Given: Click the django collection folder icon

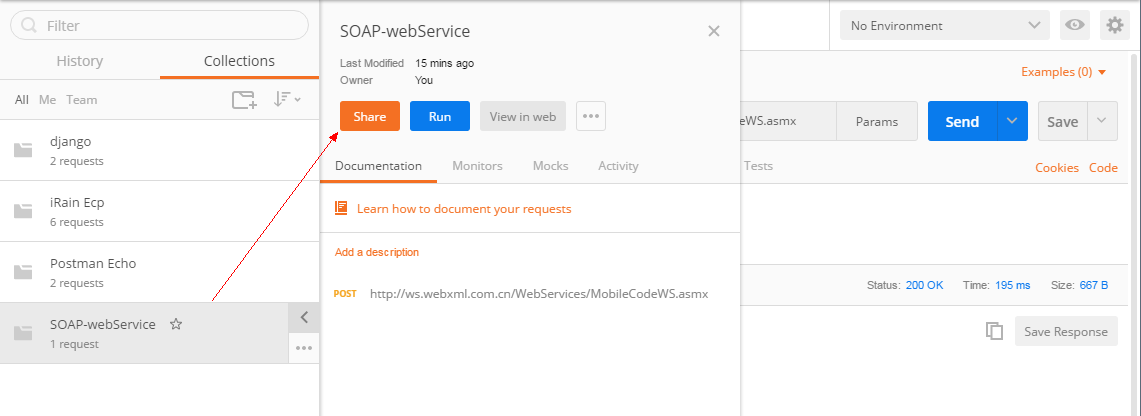Looking at the screenshot, I should [23, 151].
